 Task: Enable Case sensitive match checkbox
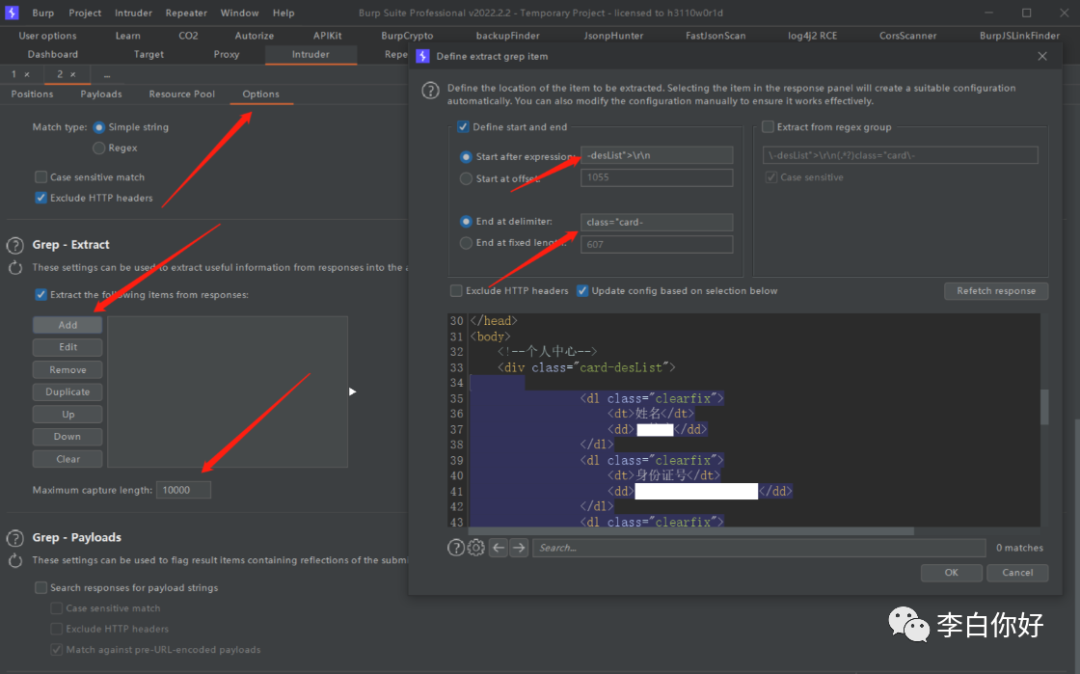click(x=41, y=177)
